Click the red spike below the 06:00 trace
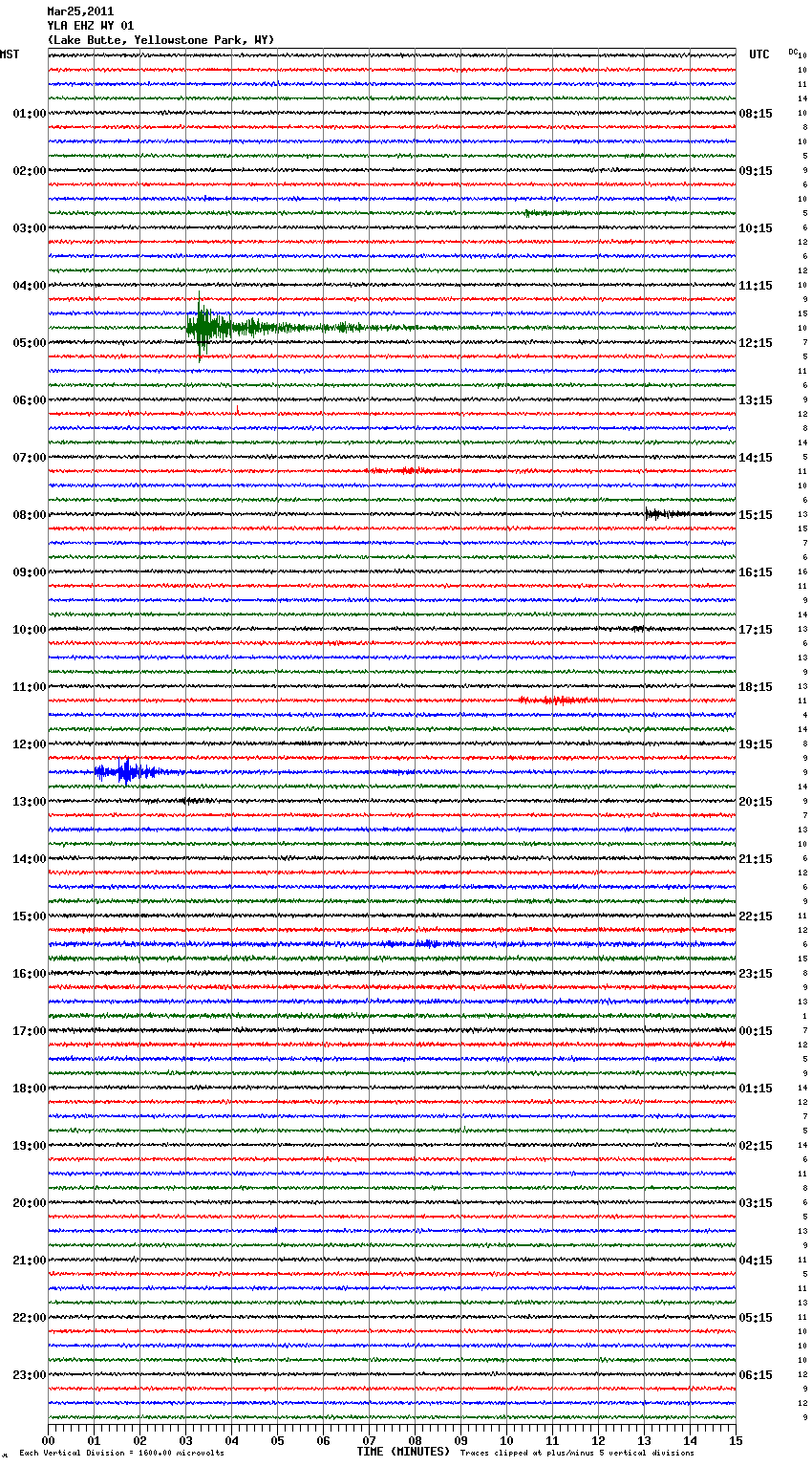This screenshot has height=1466, width=812. [237, 411]
